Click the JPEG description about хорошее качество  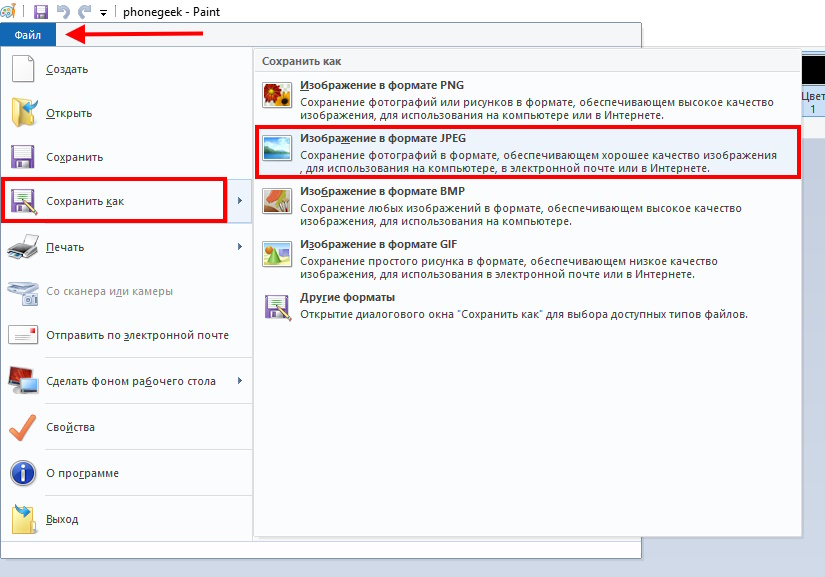coord(538,161)
